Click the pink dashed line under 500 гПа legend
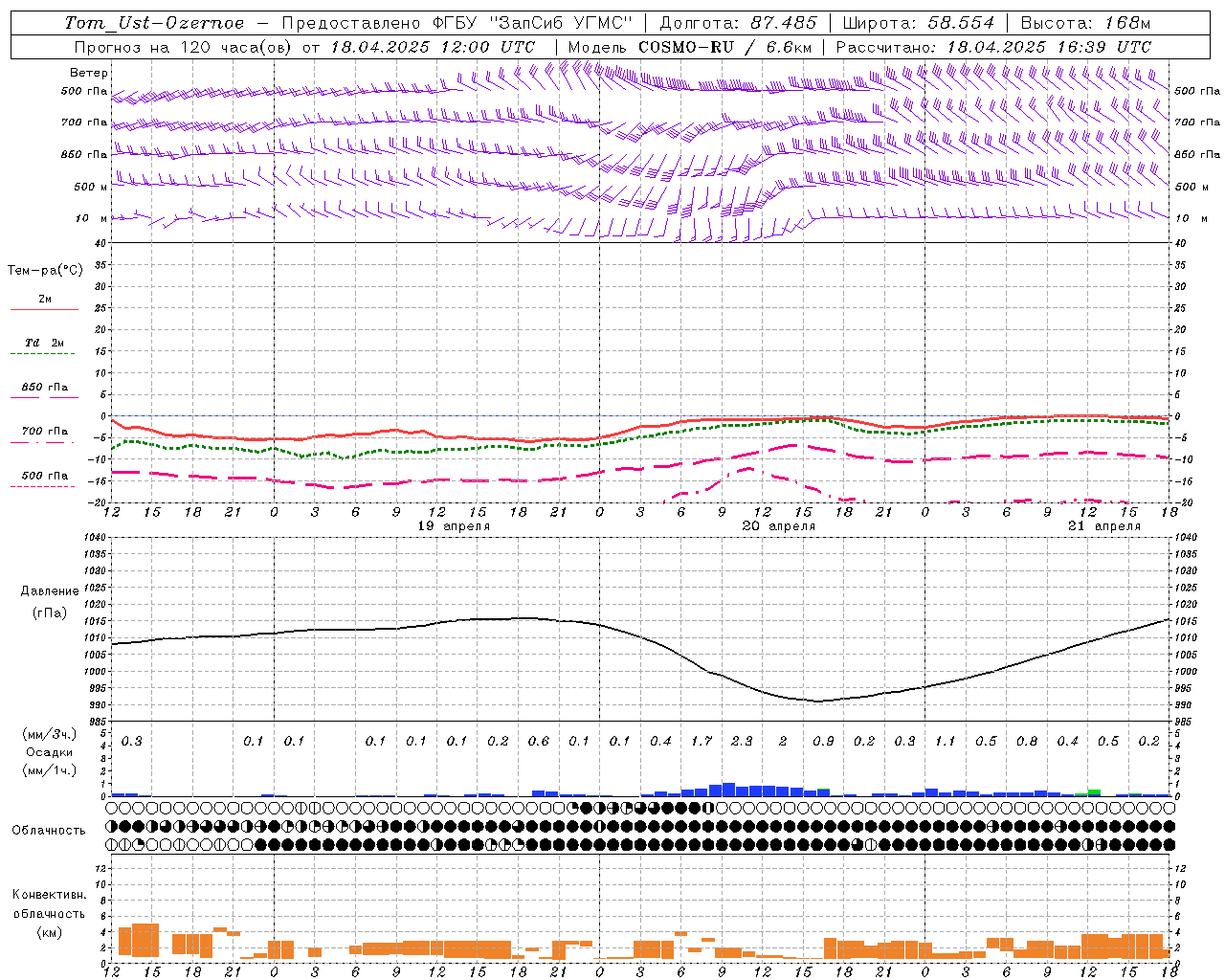The width and height of the screenshot is (1225, 980). (42, 487)
